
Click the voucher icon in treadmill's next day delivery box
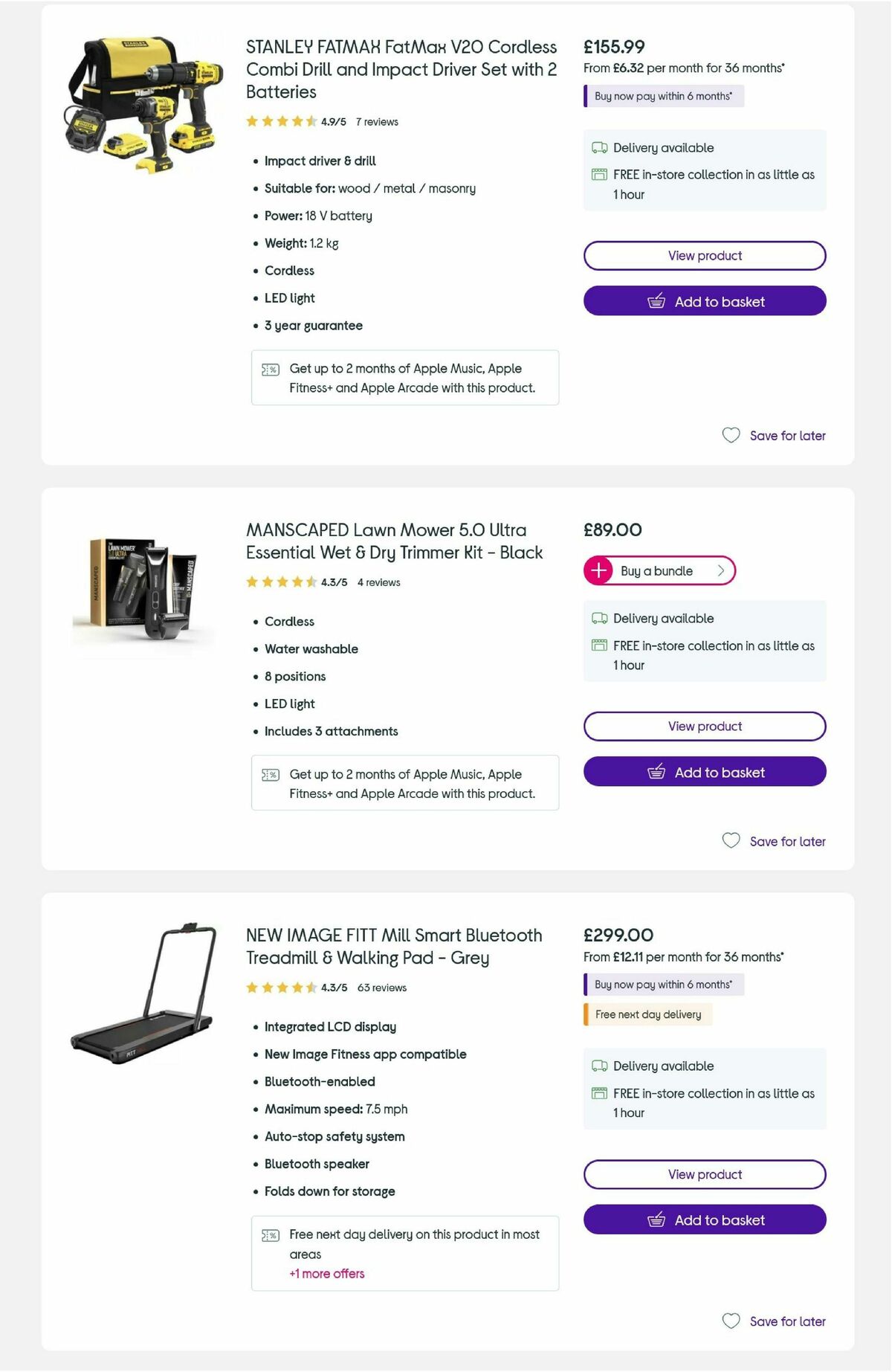point(271,1234)
